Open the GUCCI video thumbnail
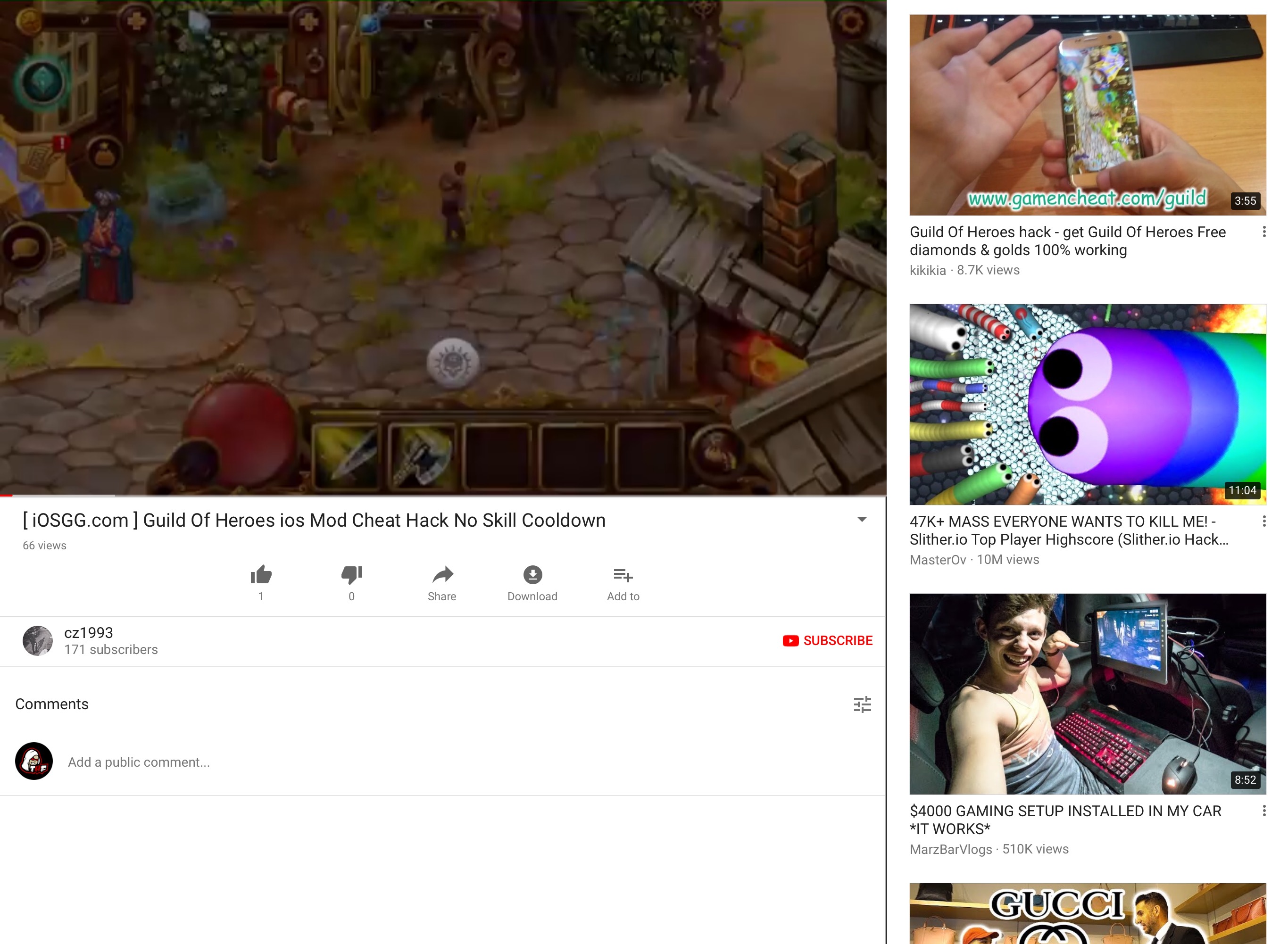The height and width of the screenshot is (944, 1288). 1088,913
